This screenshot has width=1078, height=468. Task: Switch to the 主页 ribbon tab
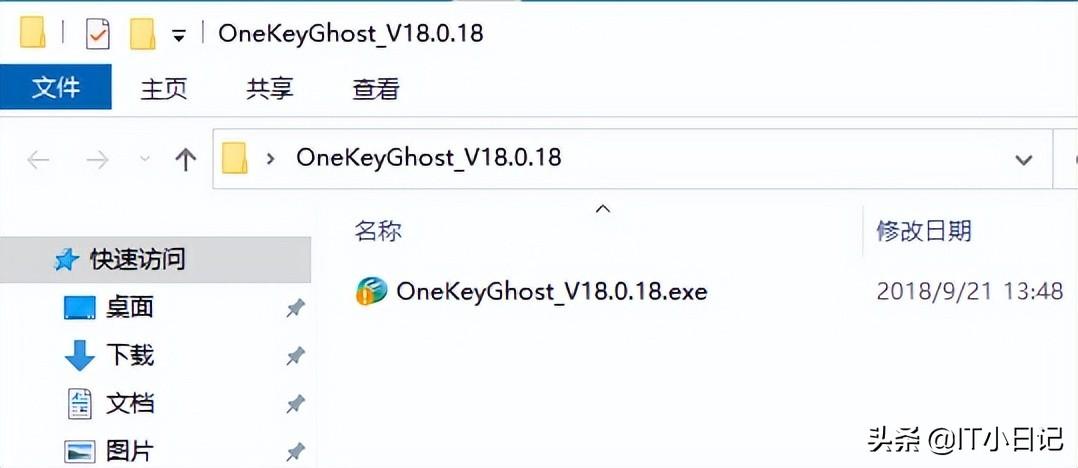[x=164, y=89]
